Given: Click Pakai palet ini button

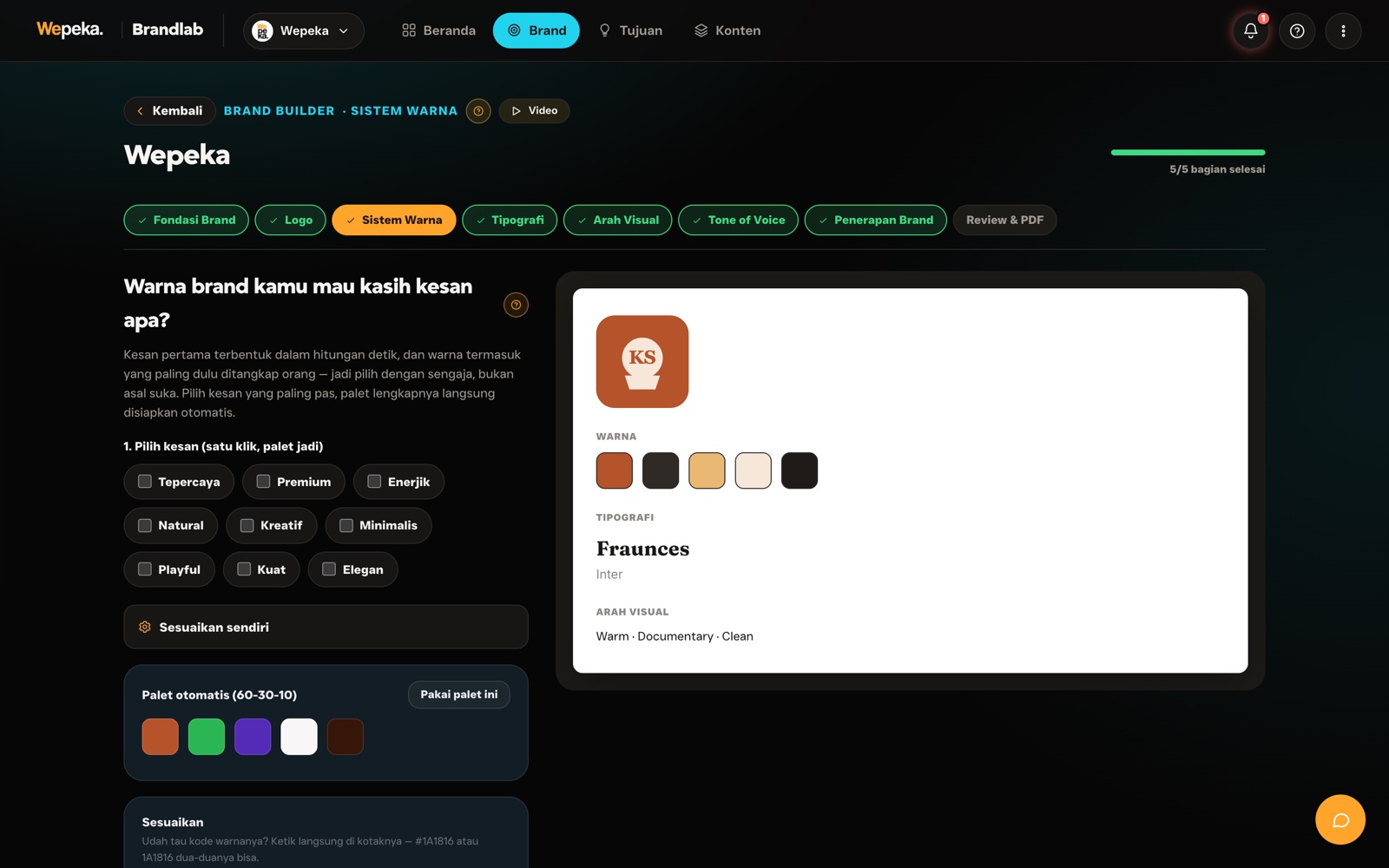Looking at the screenshot, I should tap(459, 694).
